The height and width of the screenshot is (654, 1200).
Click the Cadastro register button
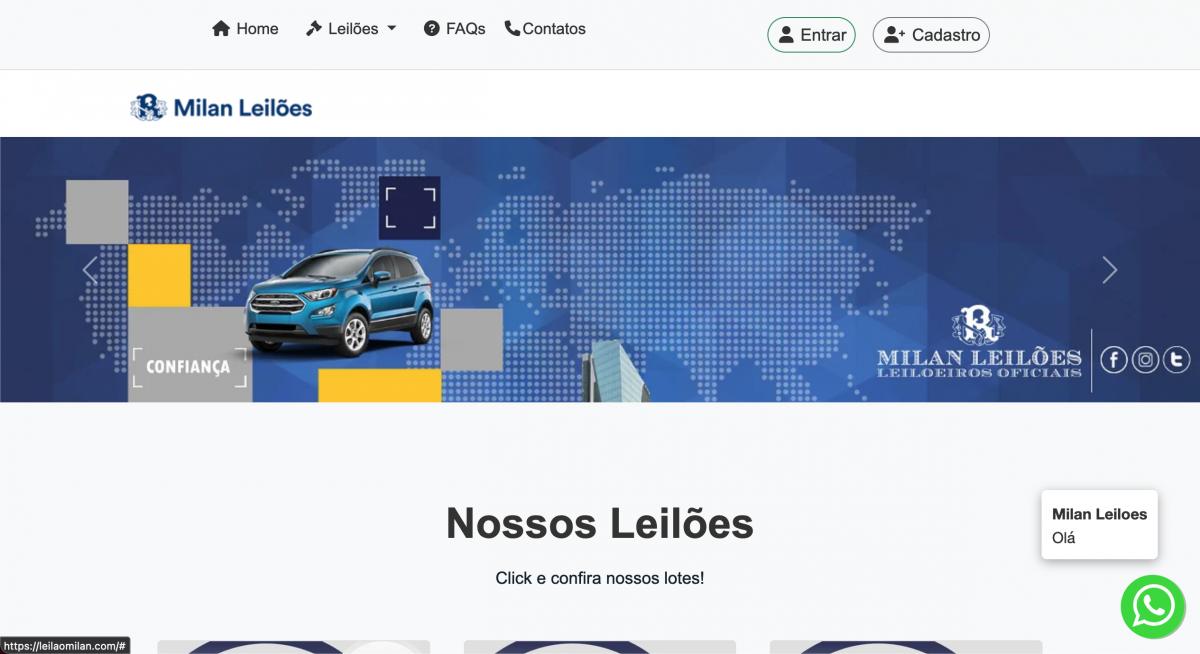point(931,35)
